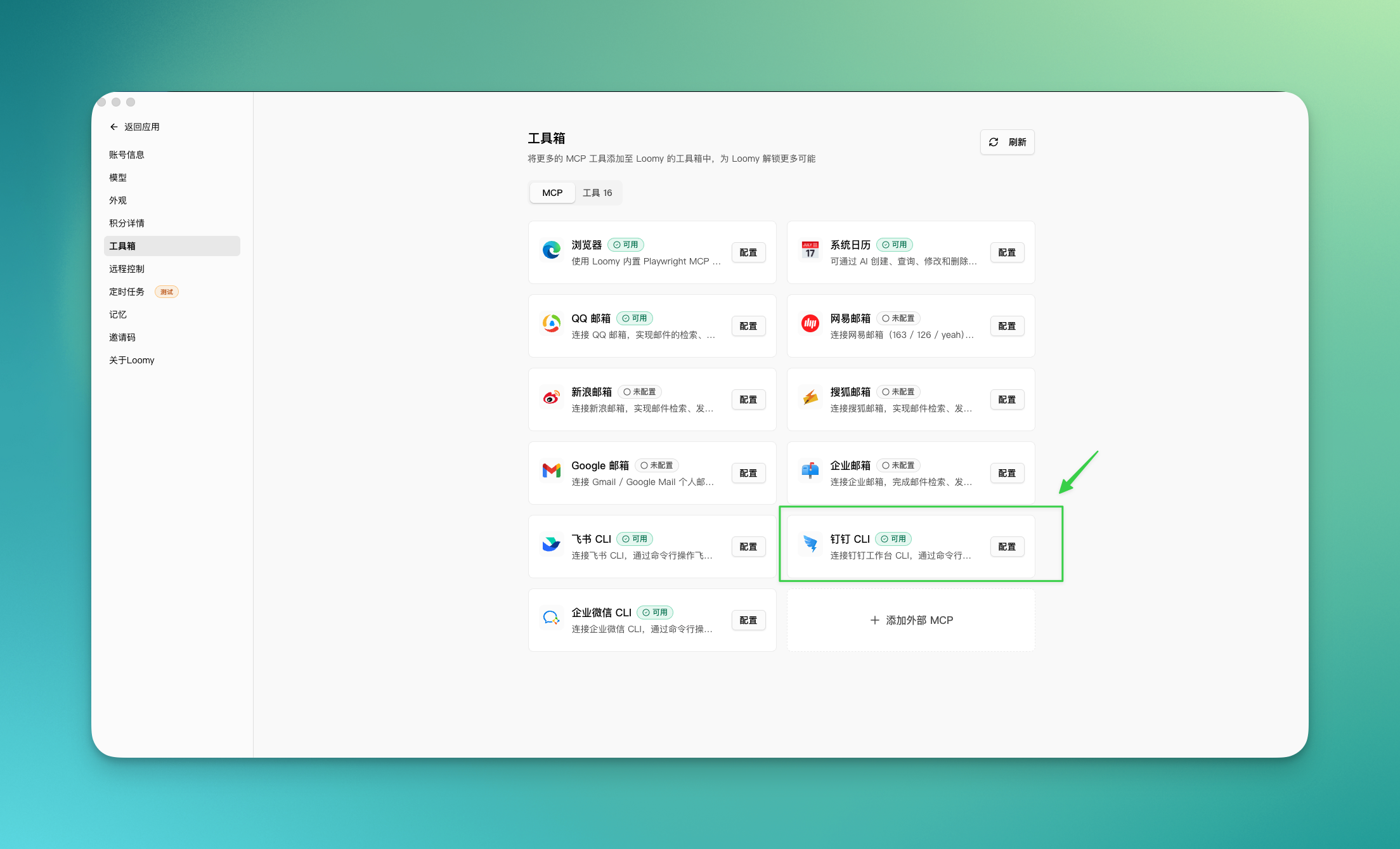Click 添加外部 MCP to add a tool
Screen dimensions: 1400x849
pyautogui.click(x=911, y=620)
